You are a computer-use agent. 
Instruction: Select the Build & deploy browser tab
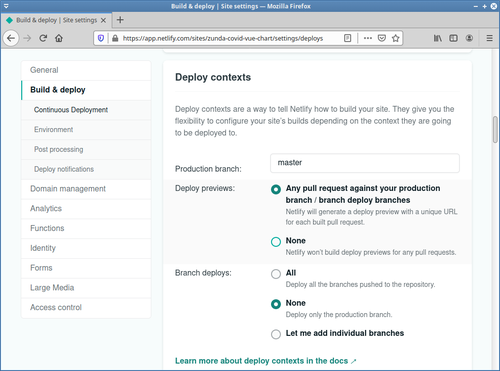pyautogui.click(x=56, y=20)
